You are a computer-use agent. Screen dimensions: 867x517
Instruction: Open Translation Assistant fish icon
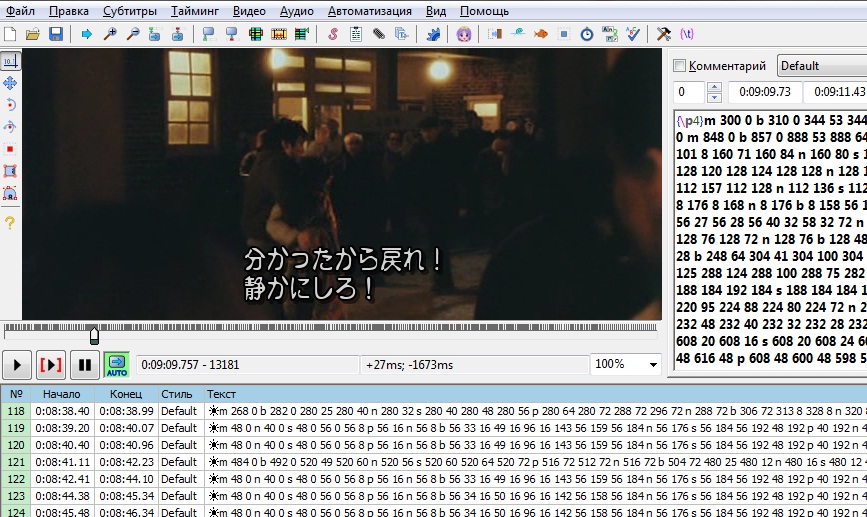[540, 34]
